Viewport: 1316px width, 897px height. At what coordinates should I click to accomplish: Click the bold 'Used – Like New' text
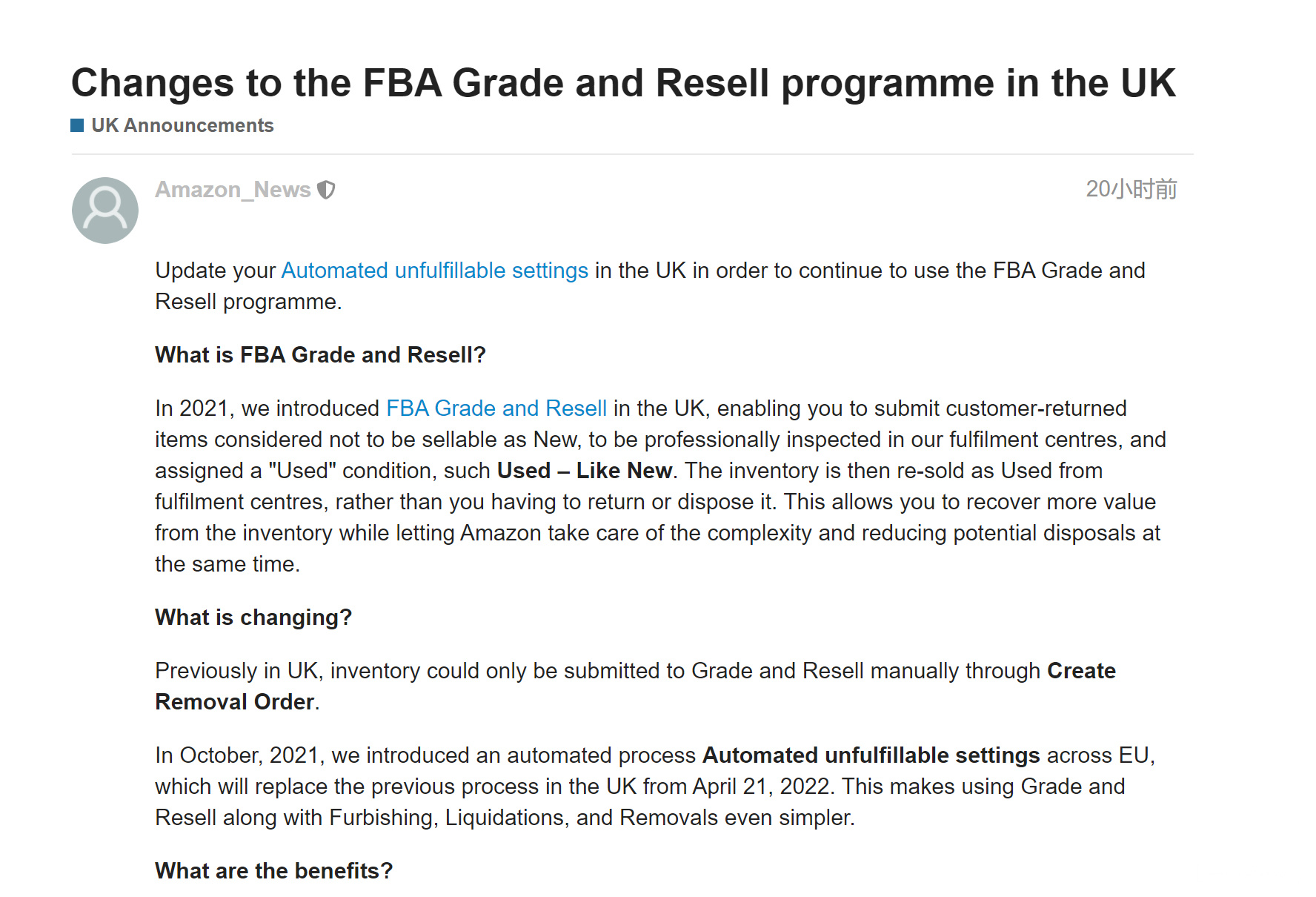[x=584, y=471]
